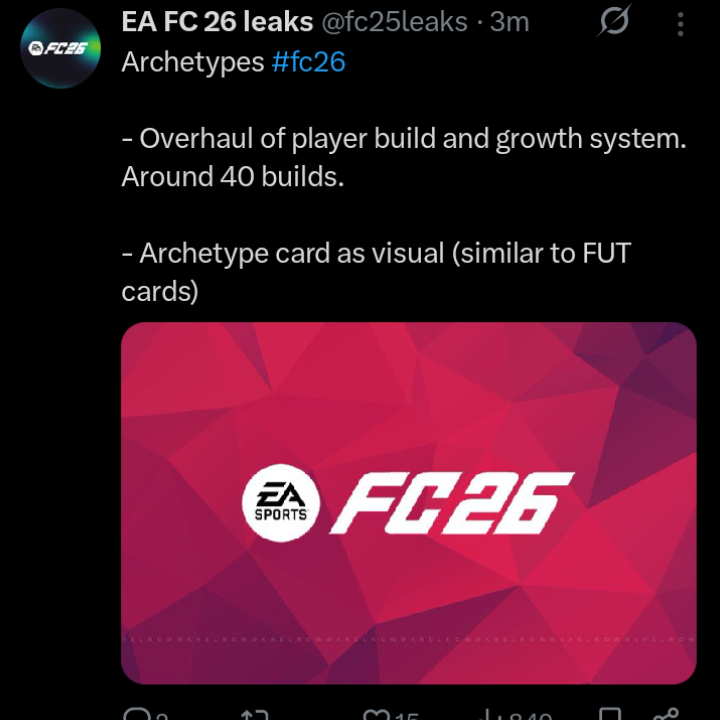Open the EA FC 26 leaks profile avatar
Screen dimensions: 720x720
pos(56,49)
